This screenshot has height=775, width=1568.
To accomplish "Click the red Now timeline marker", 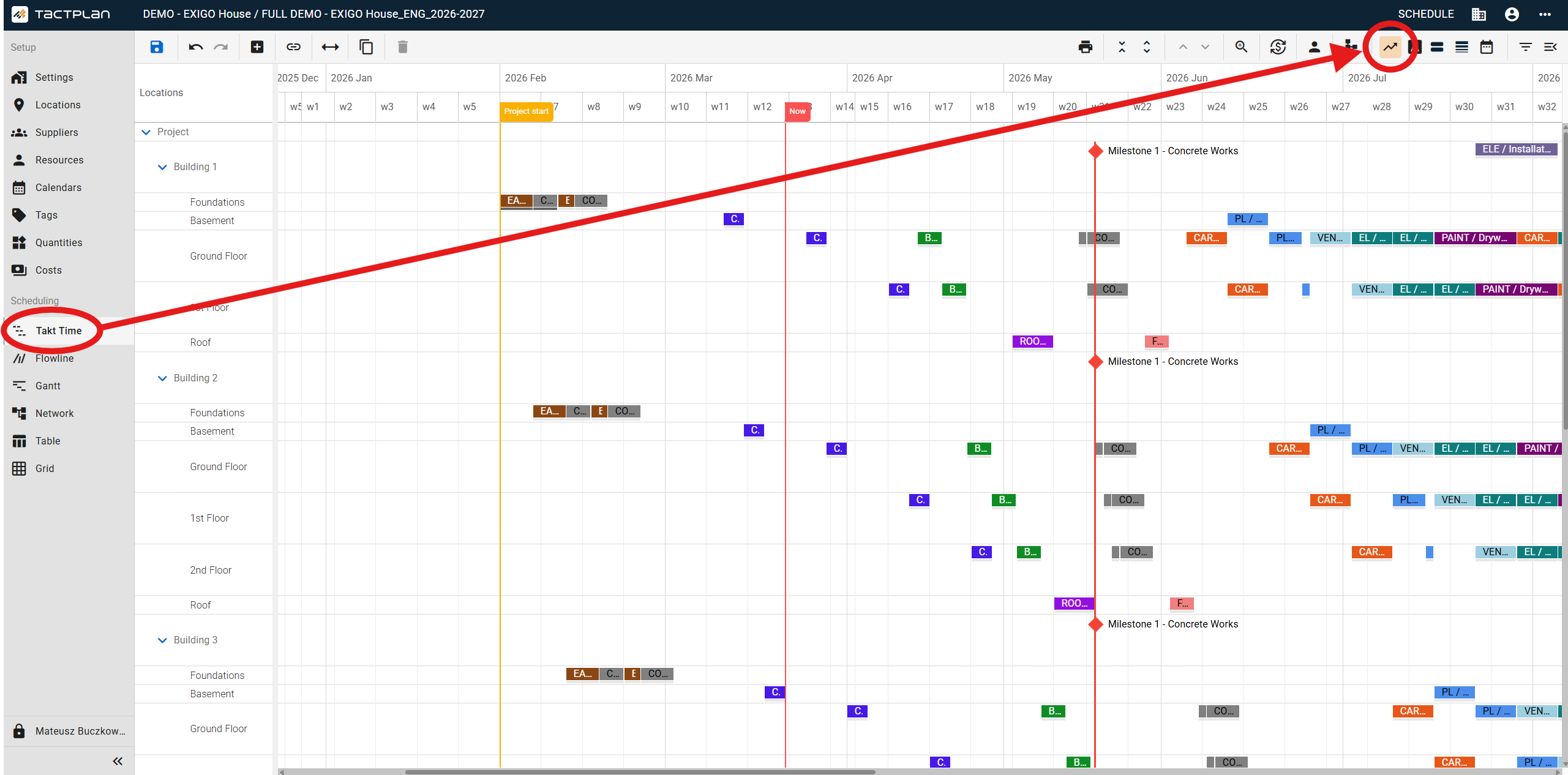I will coord(797,111).
